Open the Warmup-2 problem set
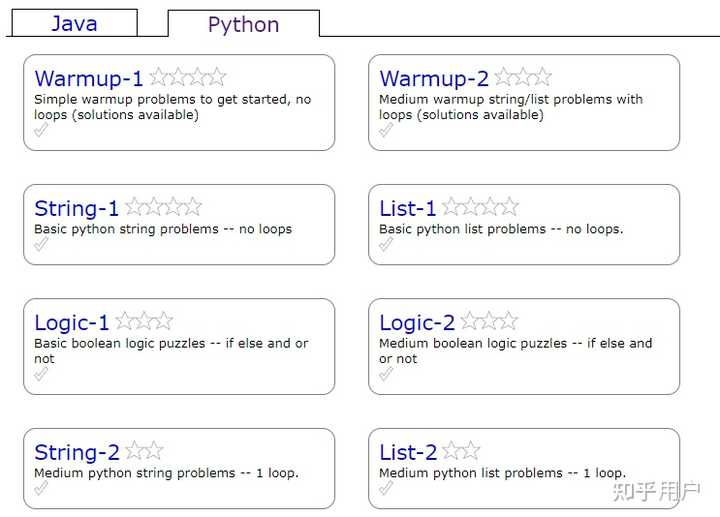The height and width of the screenshot is (517, 720). (x=434, y=79)
